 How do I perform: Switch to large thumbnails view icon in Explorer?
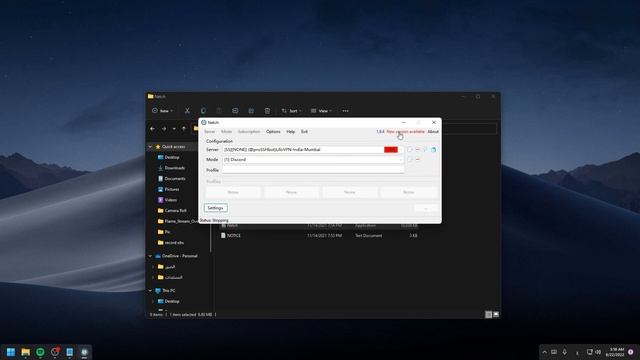(x=496, y=314)
